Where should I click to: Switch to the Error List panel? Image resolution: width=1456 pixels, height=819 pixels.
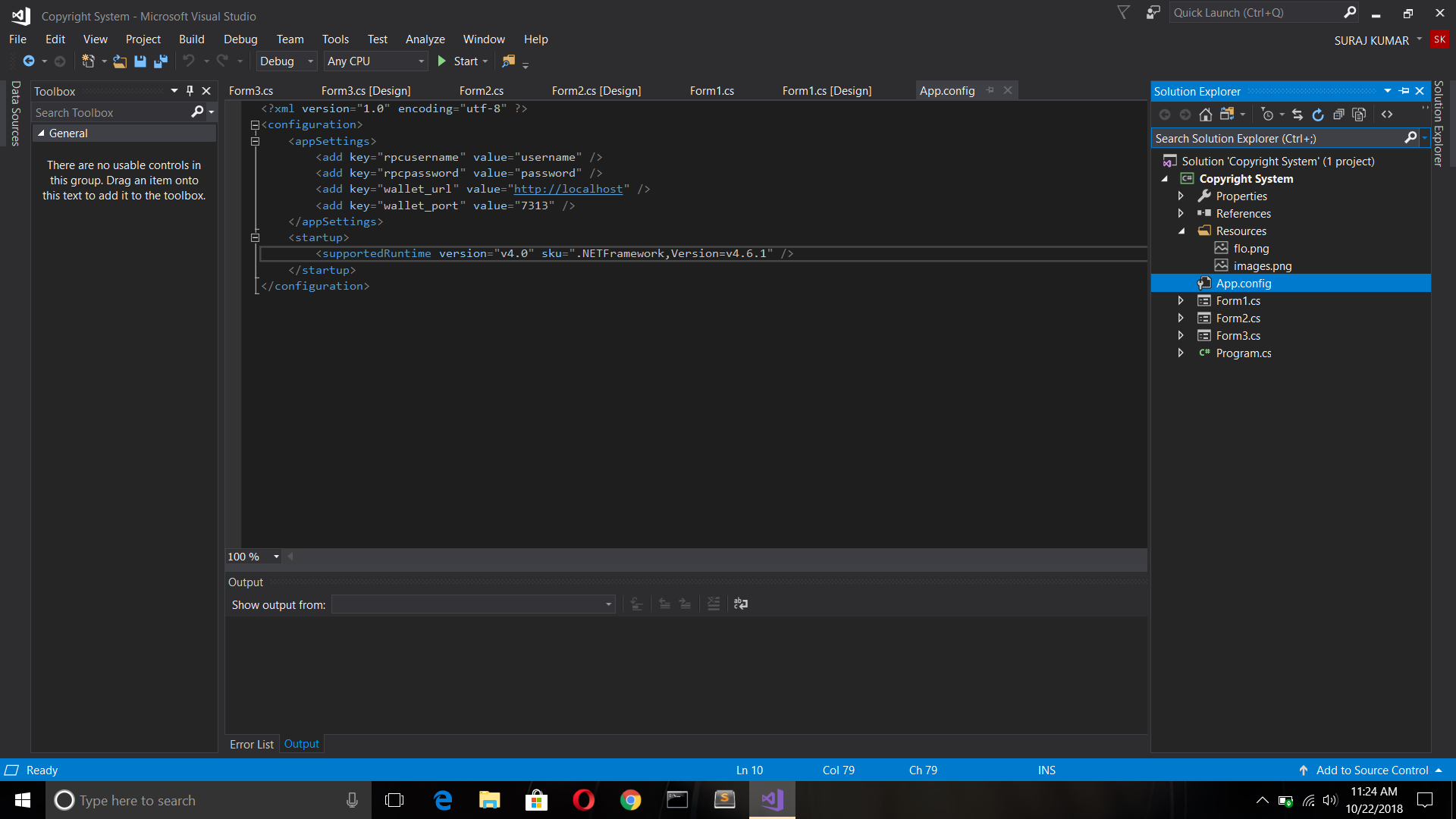coord(251,744)
